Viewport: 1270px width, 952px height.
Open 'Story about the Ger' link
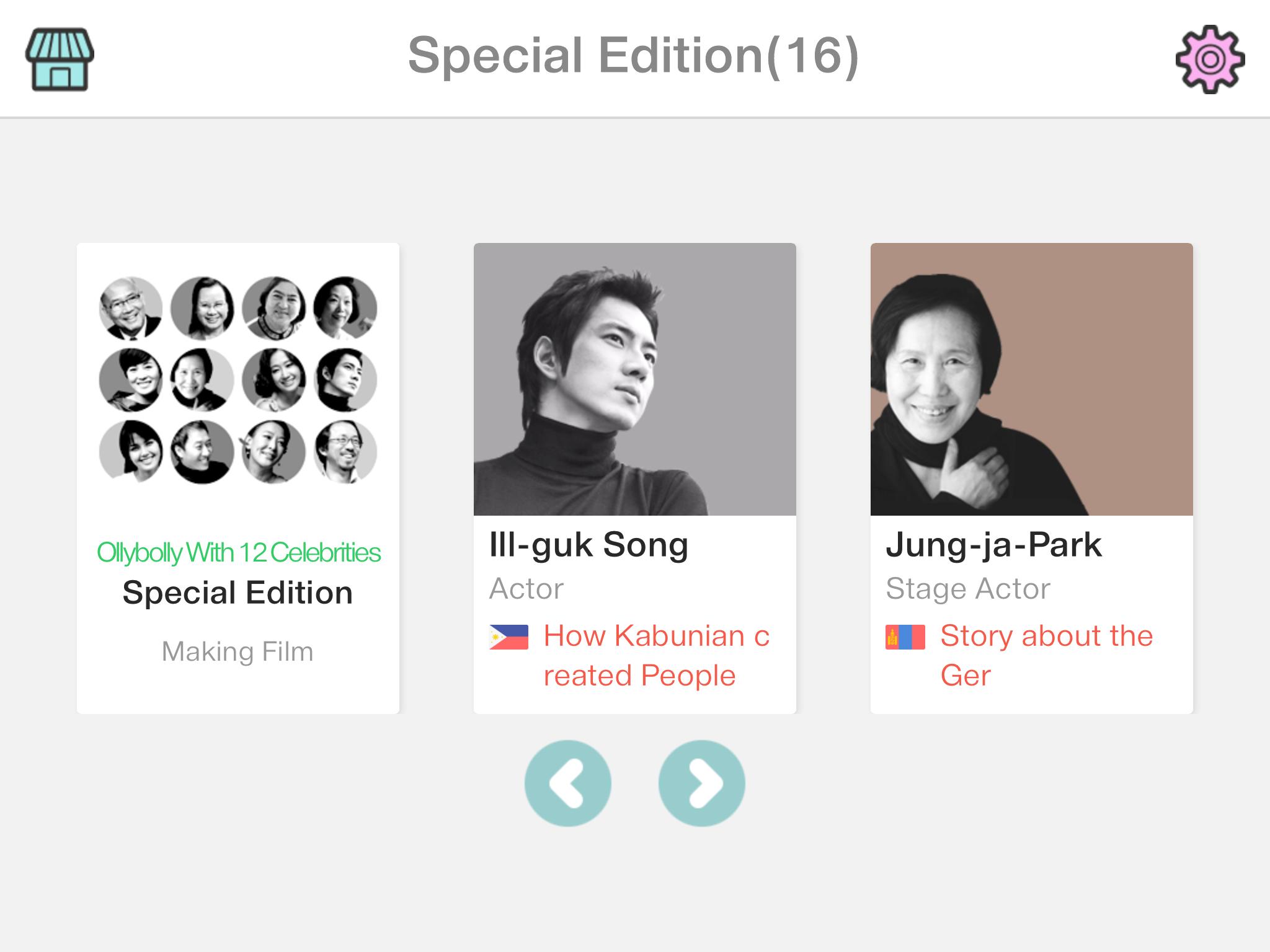[x=1046, y=655]
